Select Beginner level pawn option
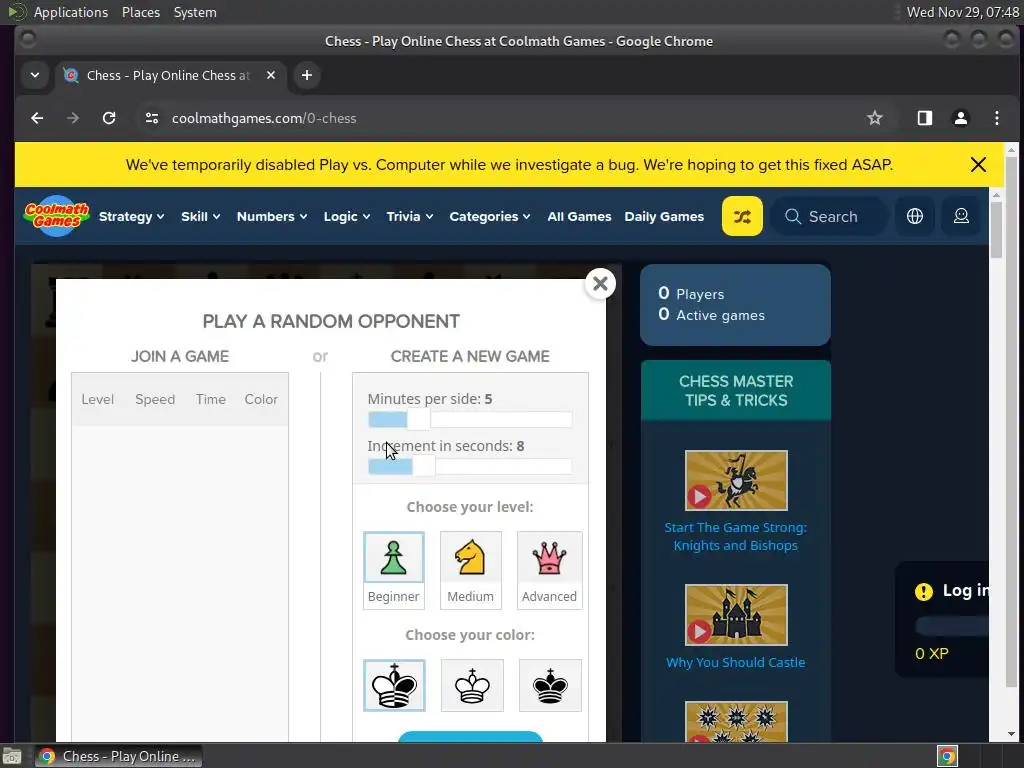 [394, 570]
